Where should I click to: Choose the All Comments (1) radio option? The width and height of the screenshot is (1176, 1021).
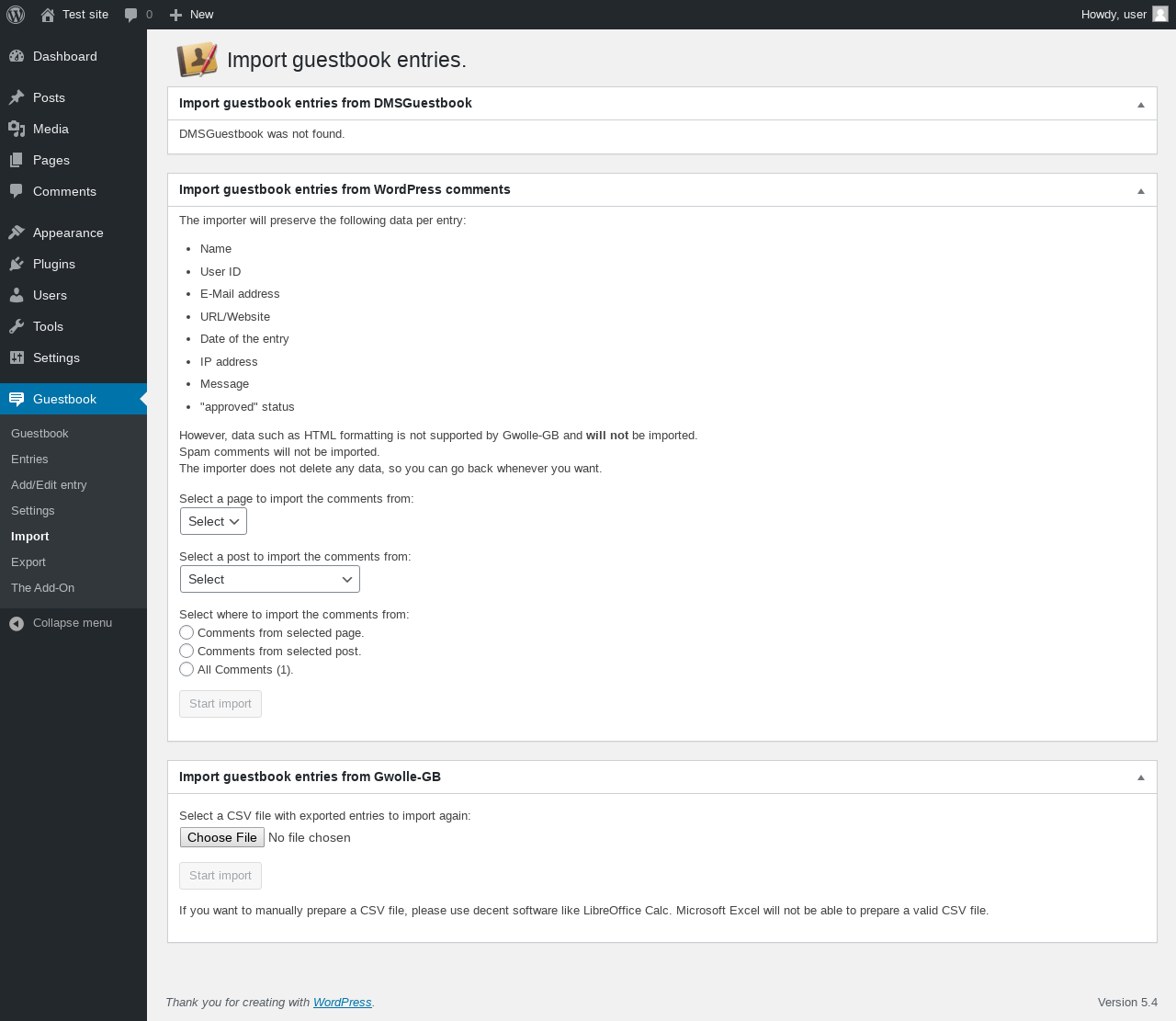click(x=187, y=669)
